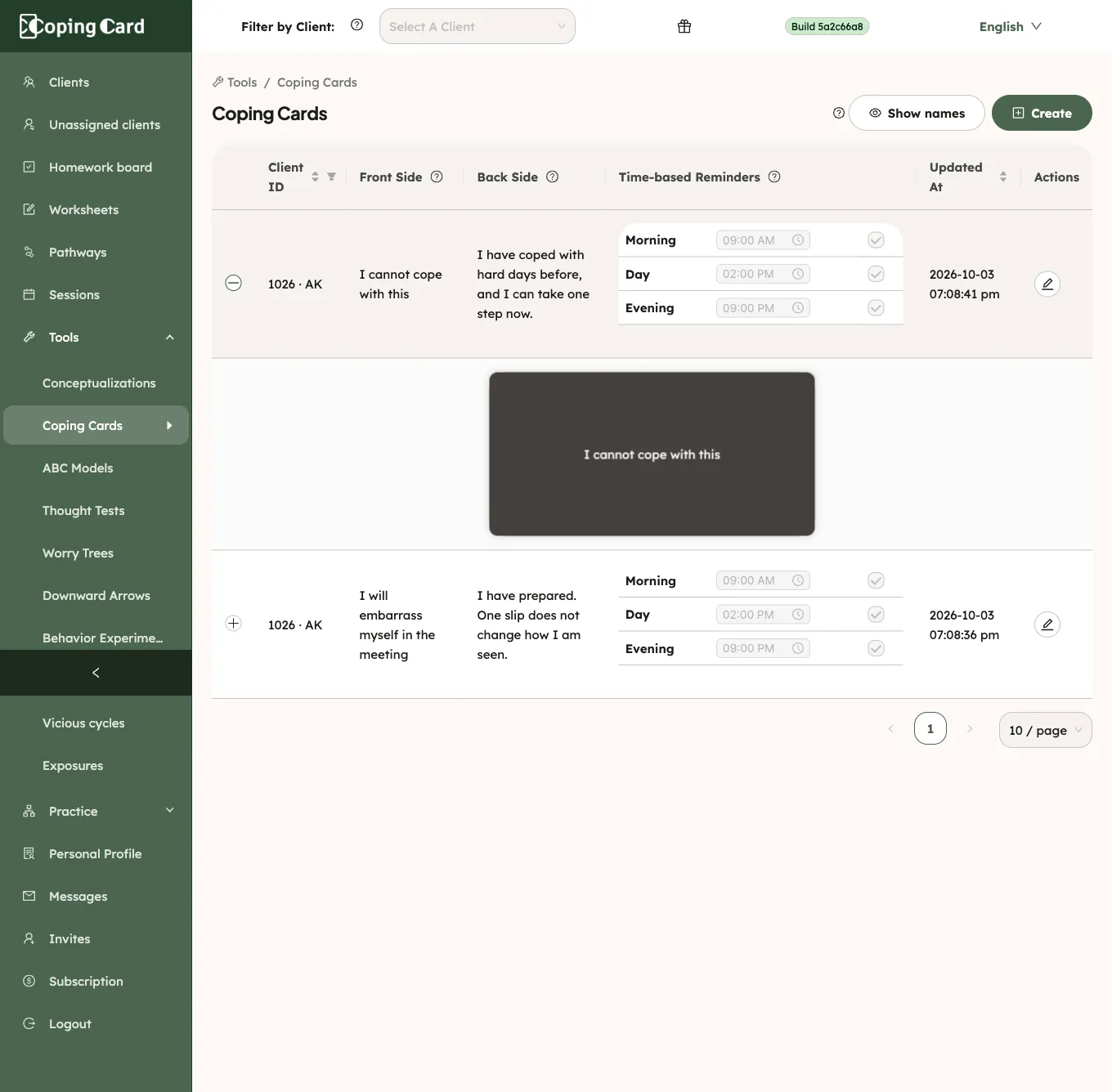
Task: Toggle Morning reminder check for 'I will embarrass' card
Action: [876, 580]
